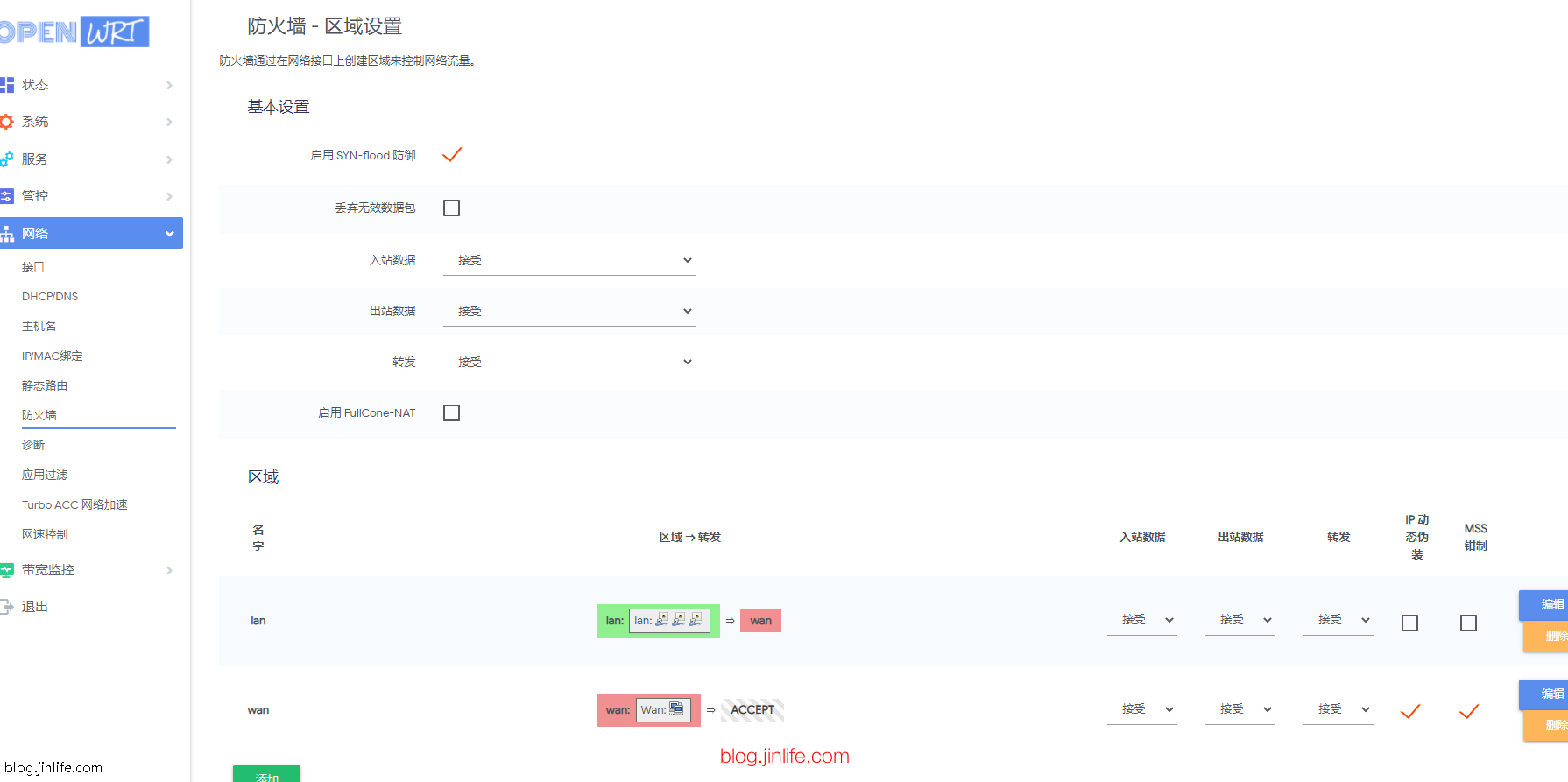Image resolution: width=1568 pixels, height=782 pixels.
Task: Open lan zone 入站数据 dropdown
Action: pos(1142,620)
